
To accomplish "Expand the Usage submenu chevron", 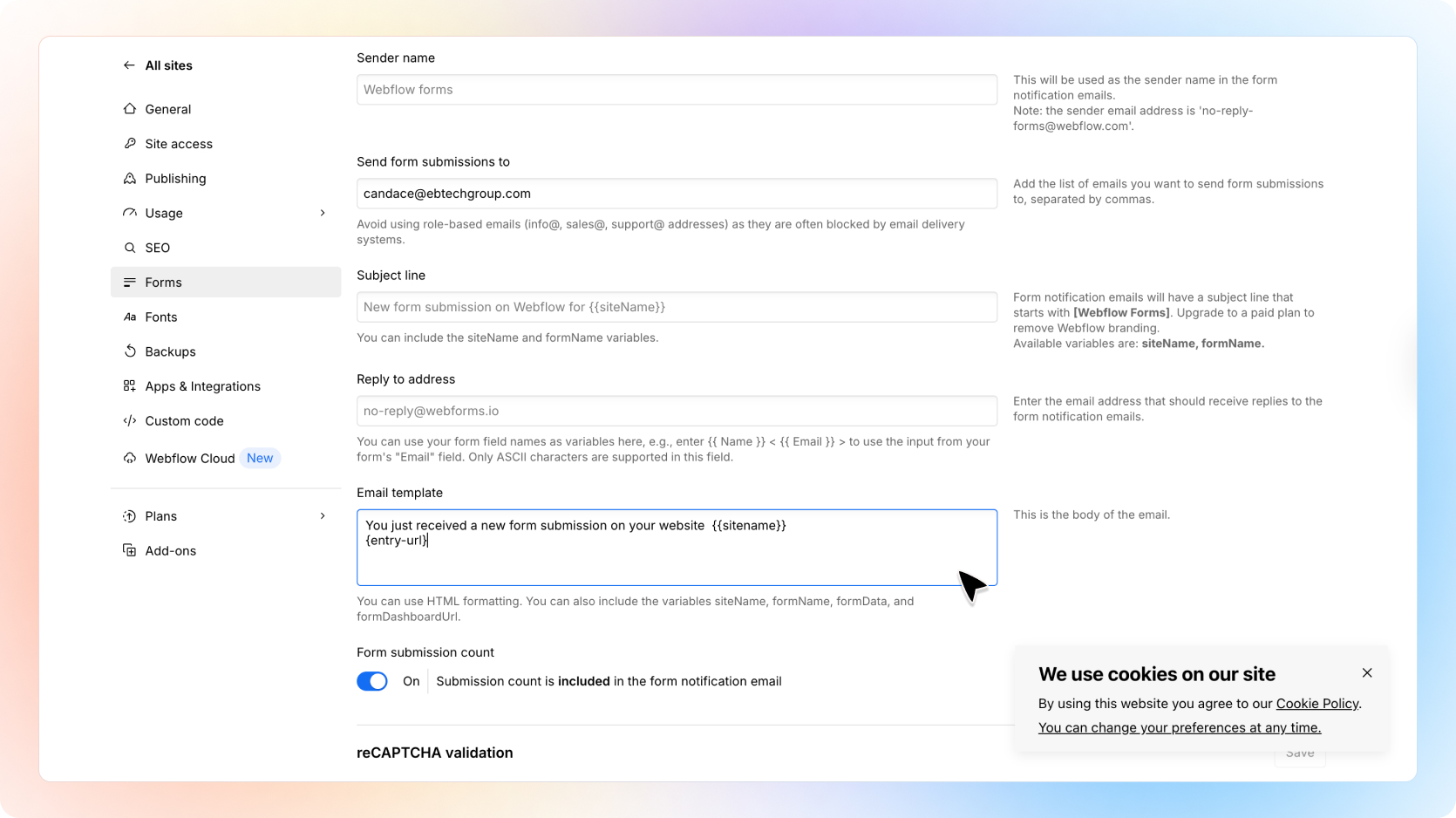I will click(323, 213).
